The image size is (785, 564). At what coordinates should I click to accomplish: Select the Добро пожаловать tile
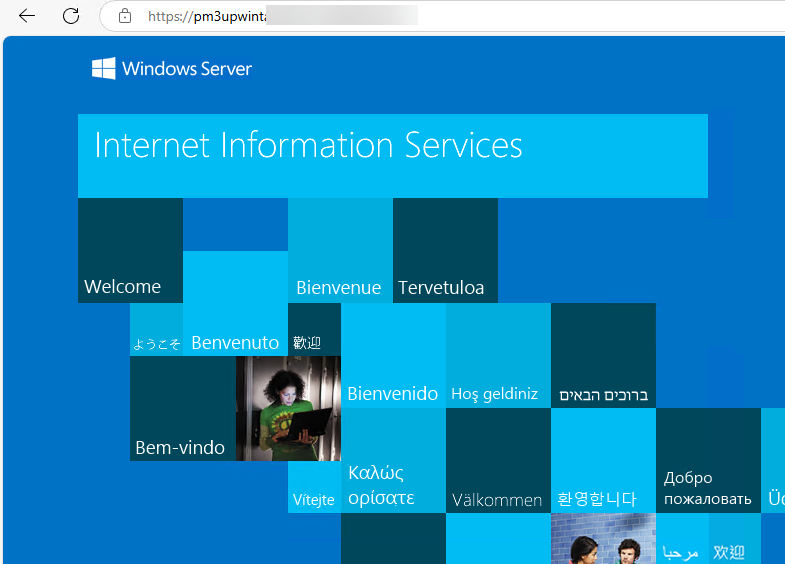tap(709, 460)
